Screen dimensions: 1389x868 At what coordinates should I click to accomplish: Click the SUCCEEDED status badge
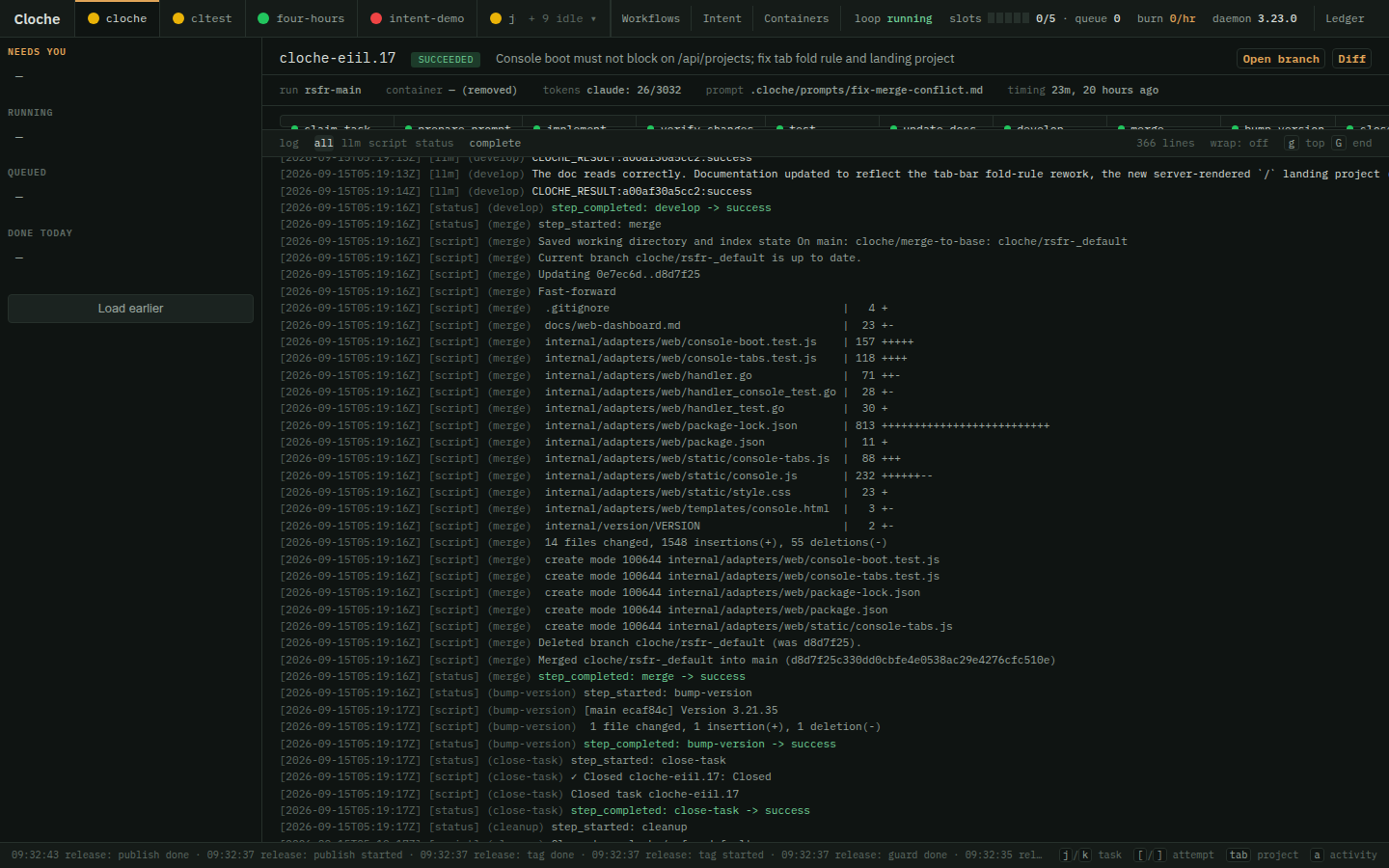[446, 59]
